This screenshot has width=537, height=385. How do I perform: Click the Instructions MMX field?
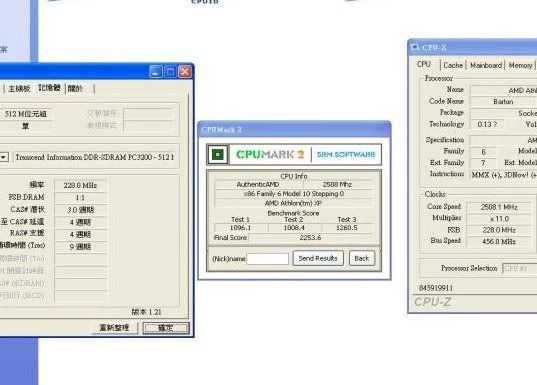pos(503,175)
